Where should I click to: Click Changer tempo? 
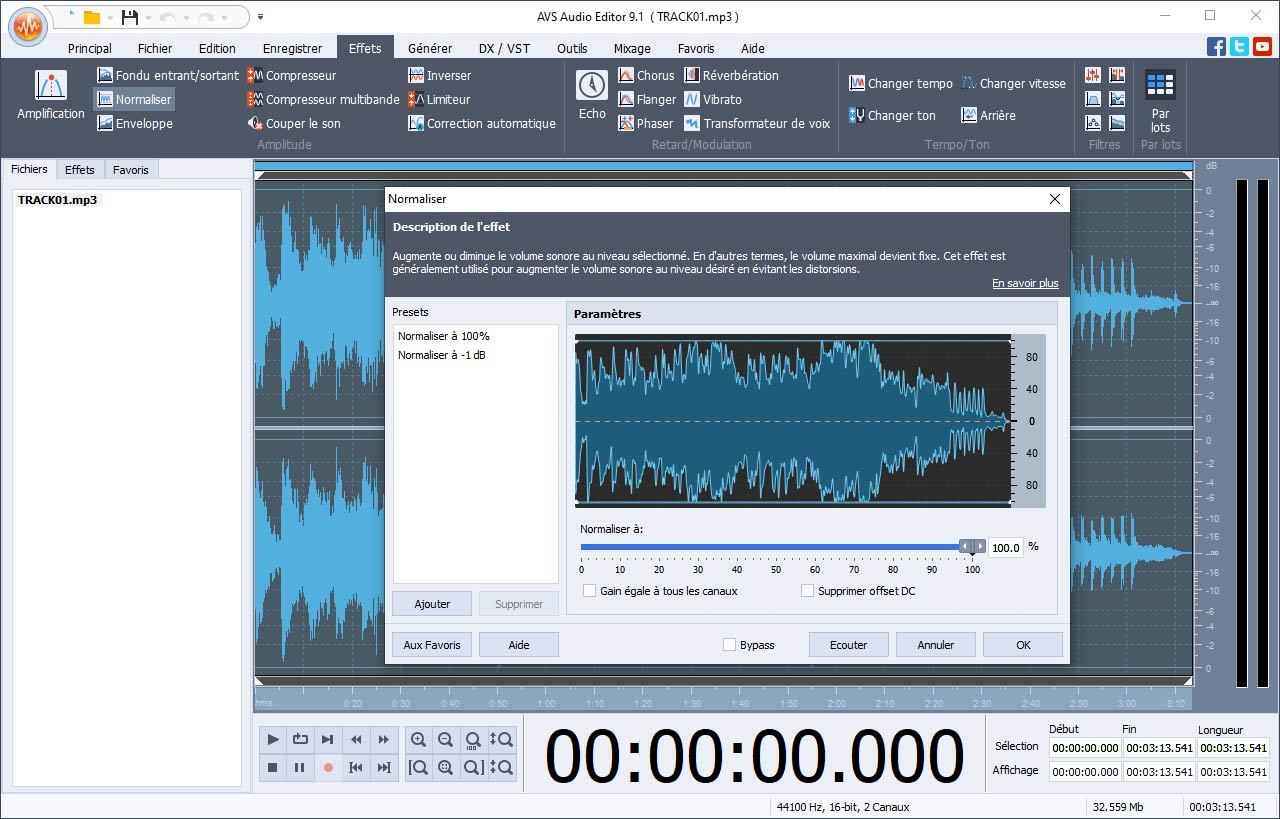coord(901,83)
